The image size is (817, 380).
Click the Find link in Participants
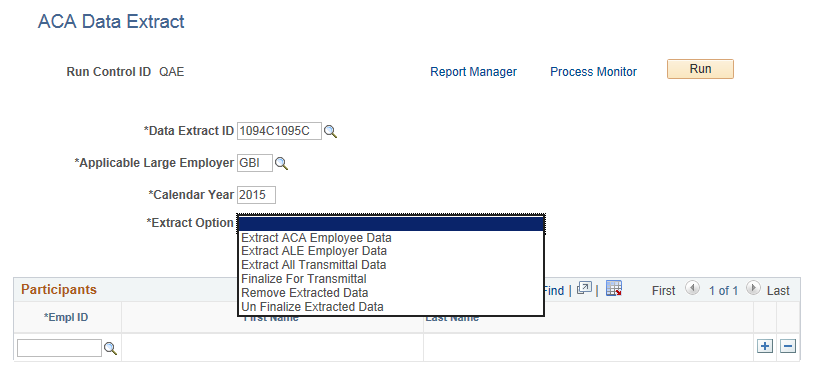(554, 290)
